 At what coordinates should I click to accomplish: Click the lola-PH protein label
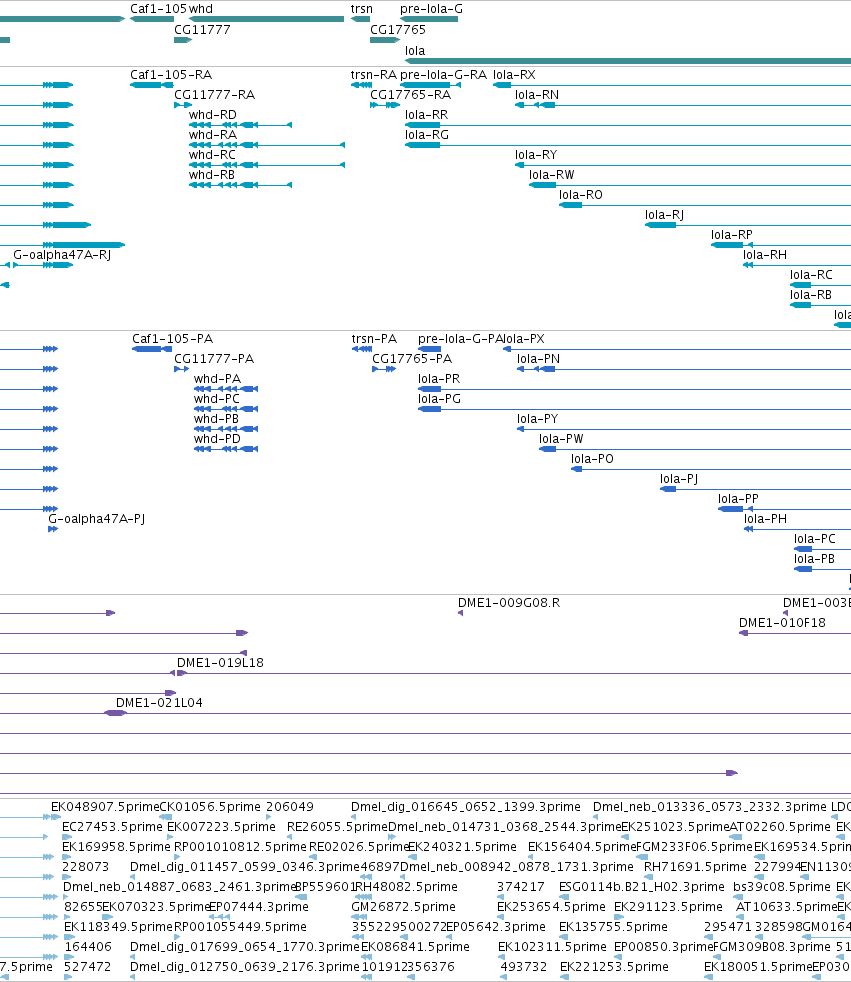tap(765, 520)
